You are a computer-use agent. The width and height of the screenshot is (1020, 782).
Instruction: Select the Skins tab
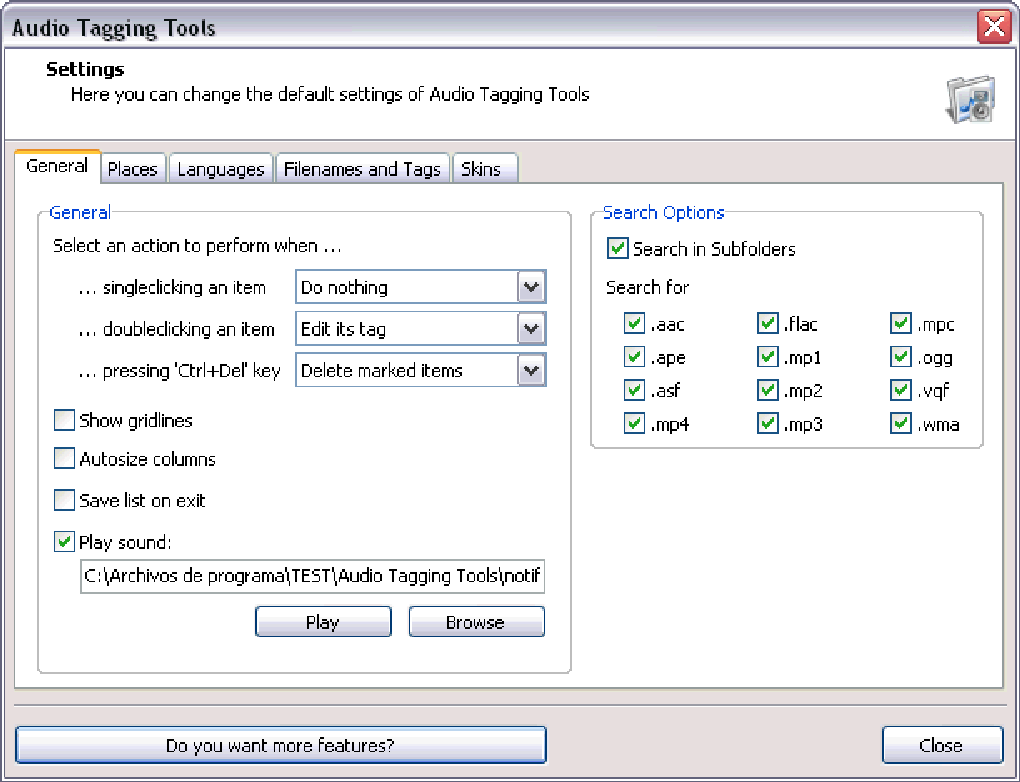click(485, 168)
